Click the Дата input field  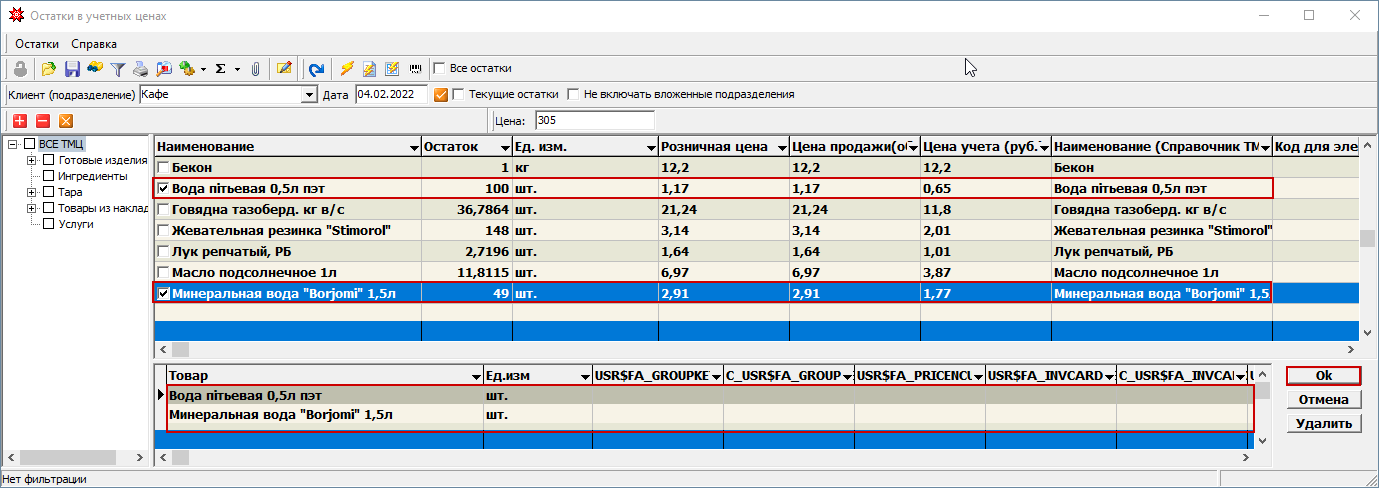pyautogui.click(x=393, y=95)
